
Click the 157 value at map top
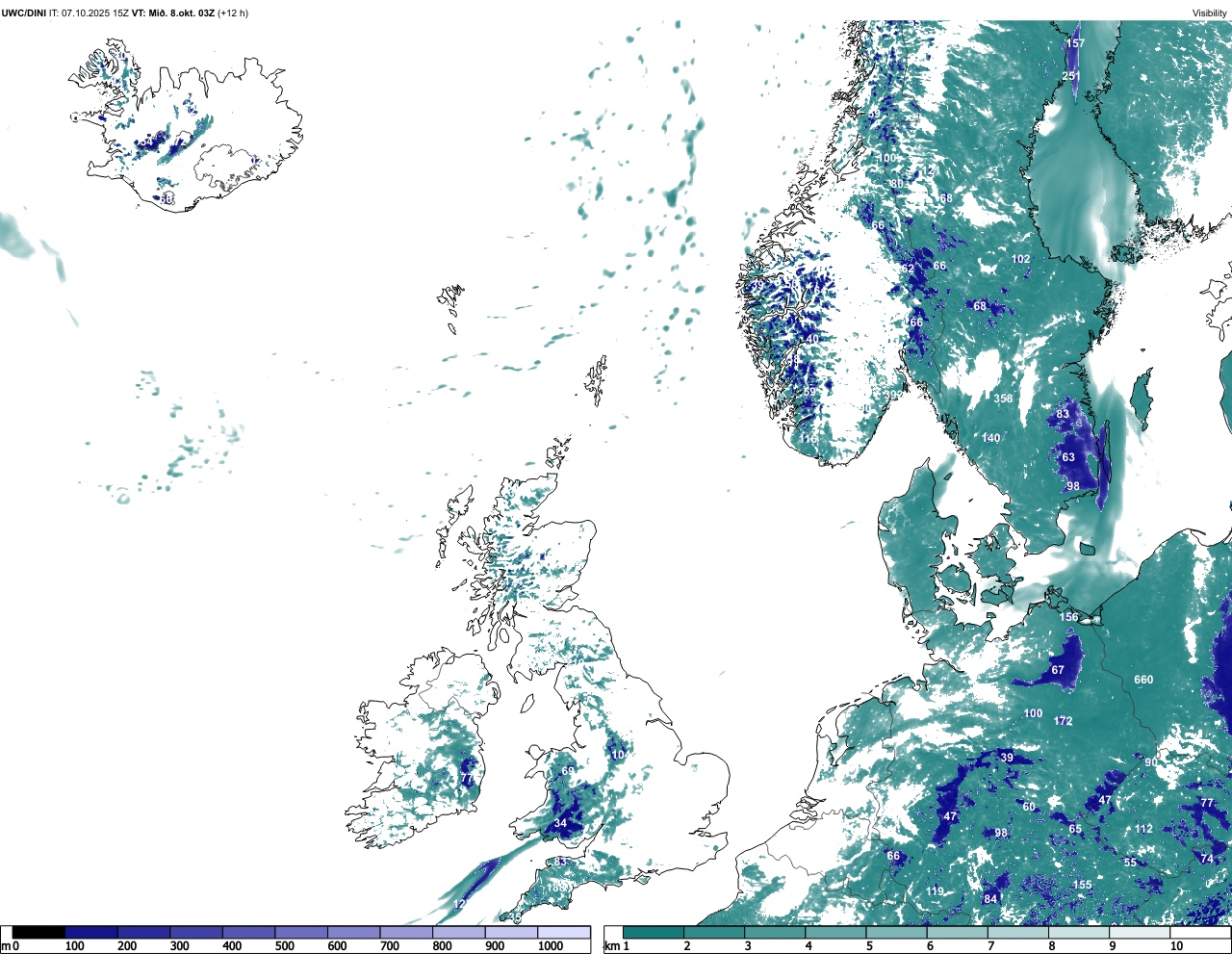click(x=1075, y=43)
